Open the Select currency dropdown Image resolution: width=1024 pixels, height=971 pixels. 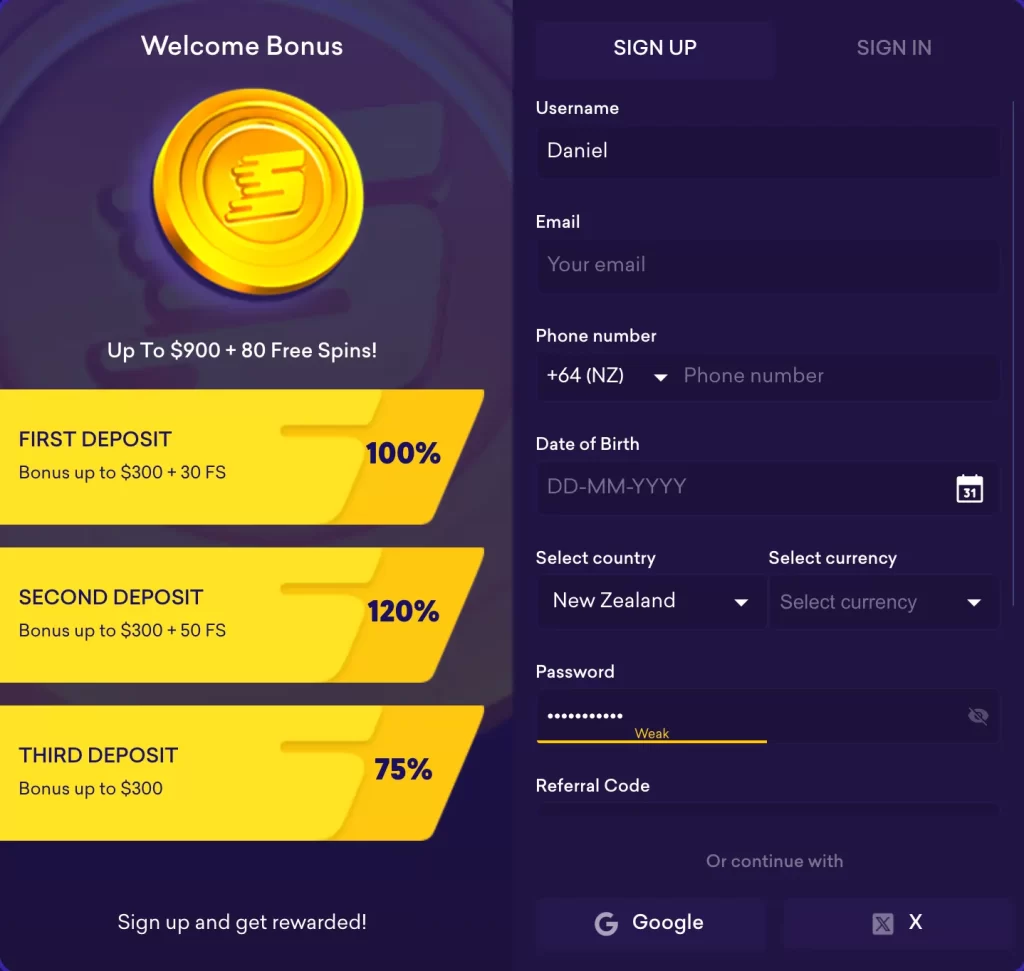point(884,603)
